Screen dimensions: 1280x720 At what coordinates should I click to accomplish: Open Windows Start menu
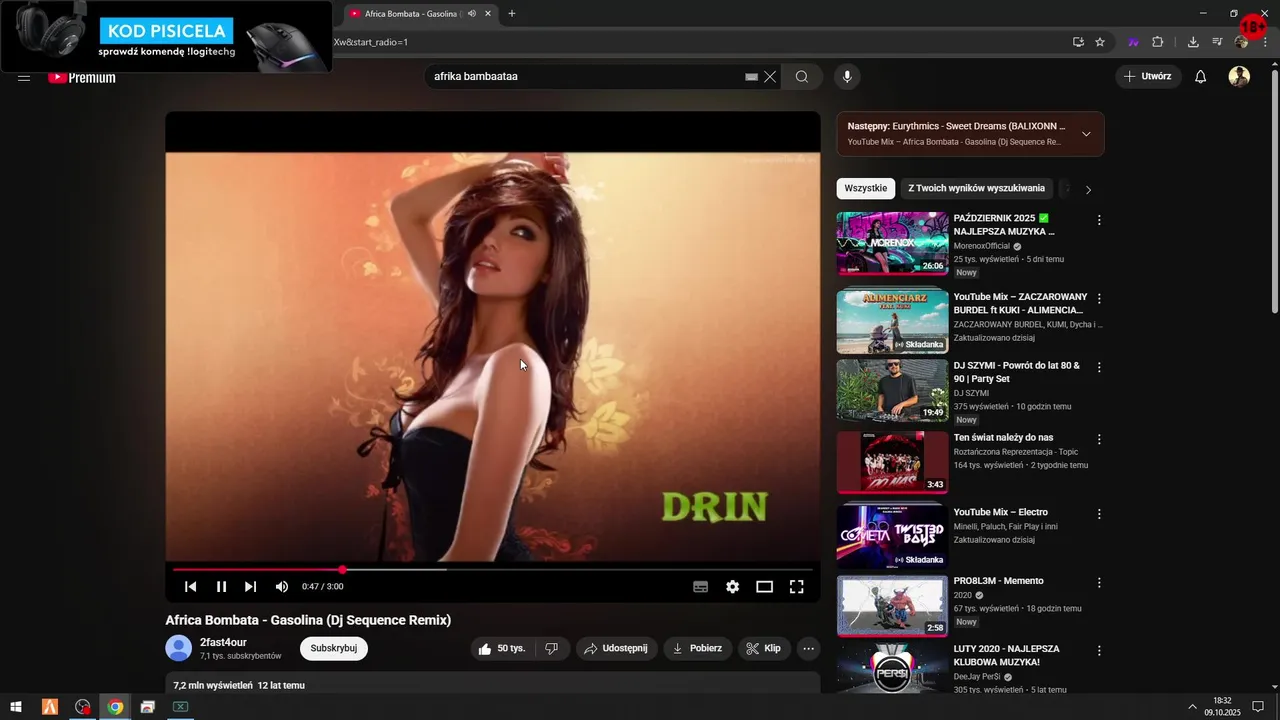[16, 707]
